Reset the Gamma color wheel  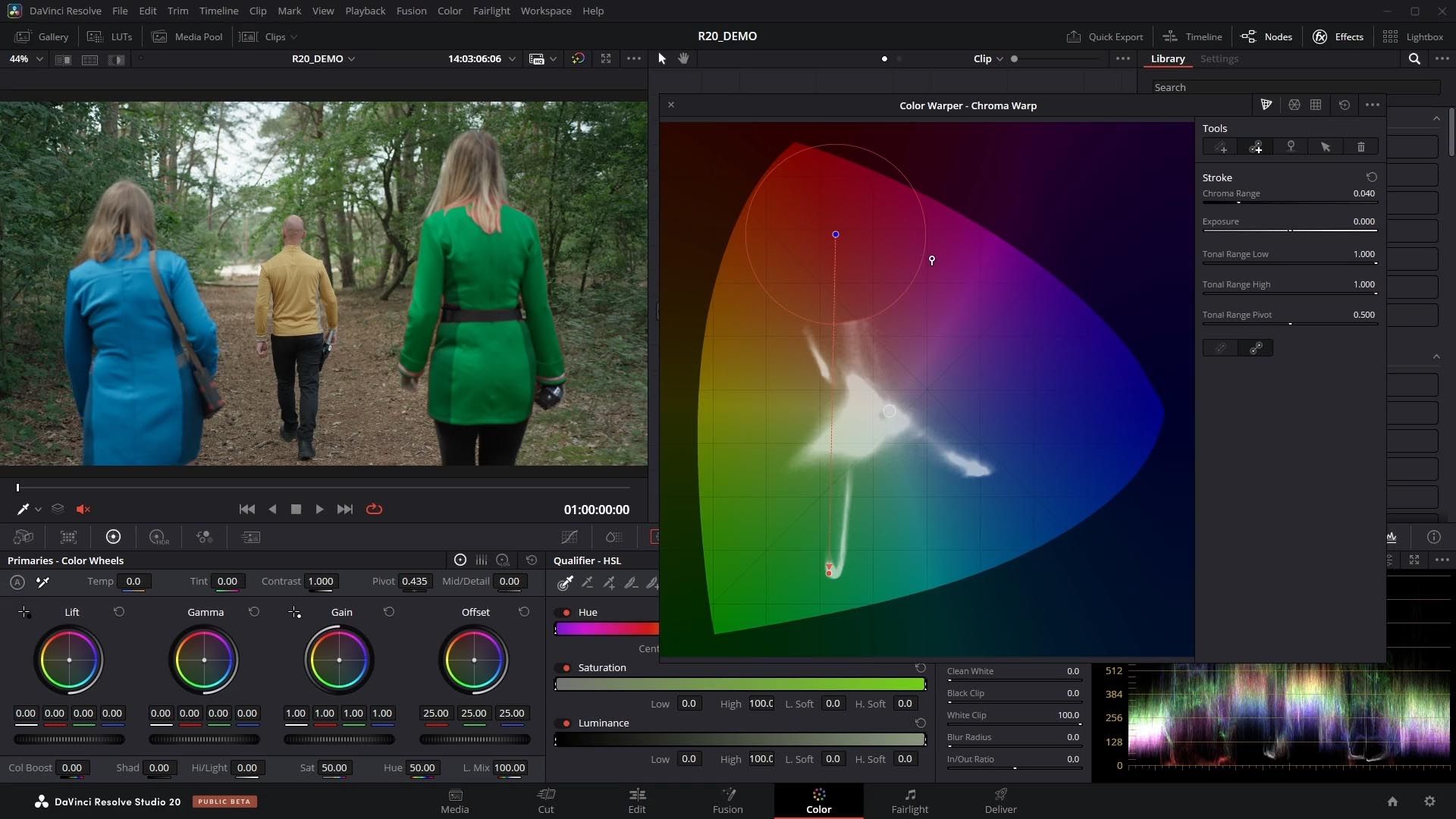tap(254, 612)
